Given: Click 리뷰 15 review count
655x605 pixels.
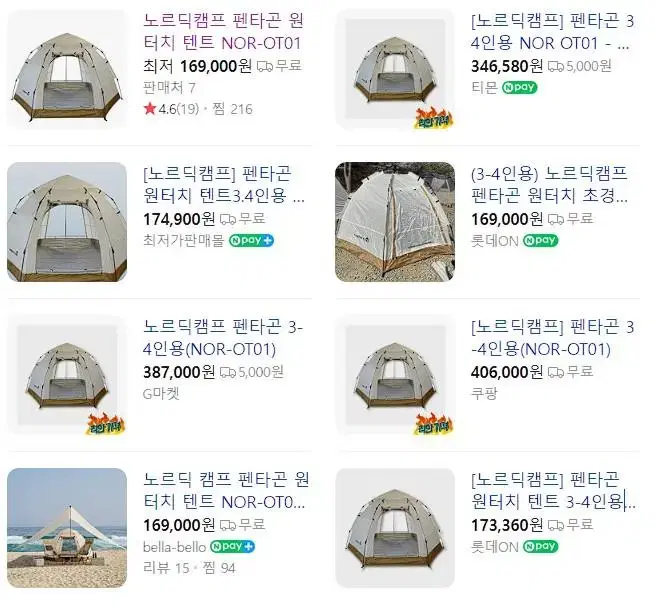Looking at the screenshot, I should click(x=166, y=568).
